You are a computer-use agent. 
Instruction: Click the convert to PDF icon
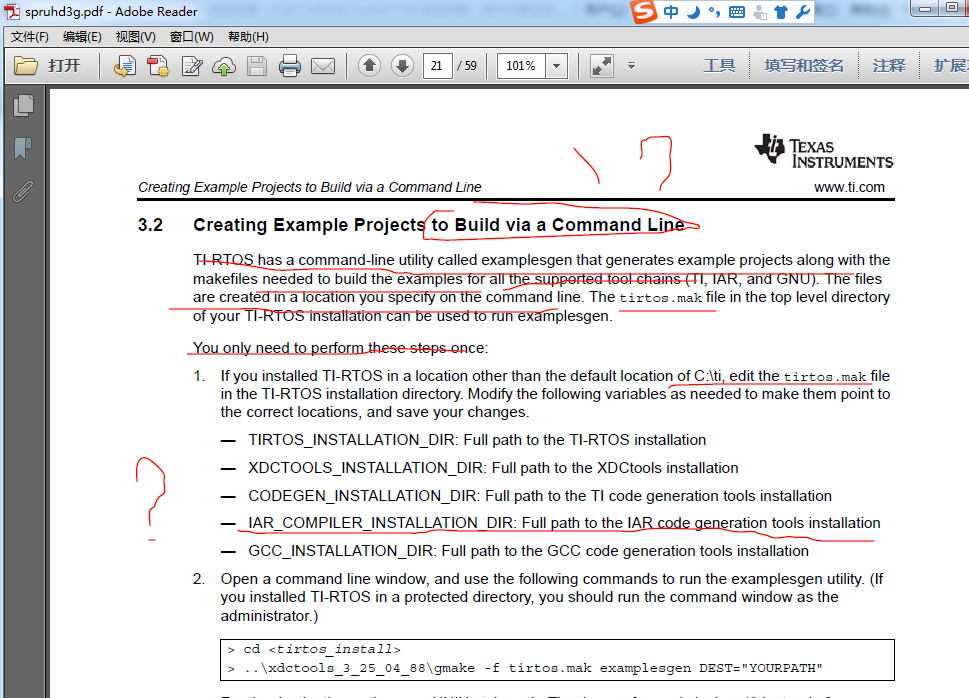tap(158, 66)
